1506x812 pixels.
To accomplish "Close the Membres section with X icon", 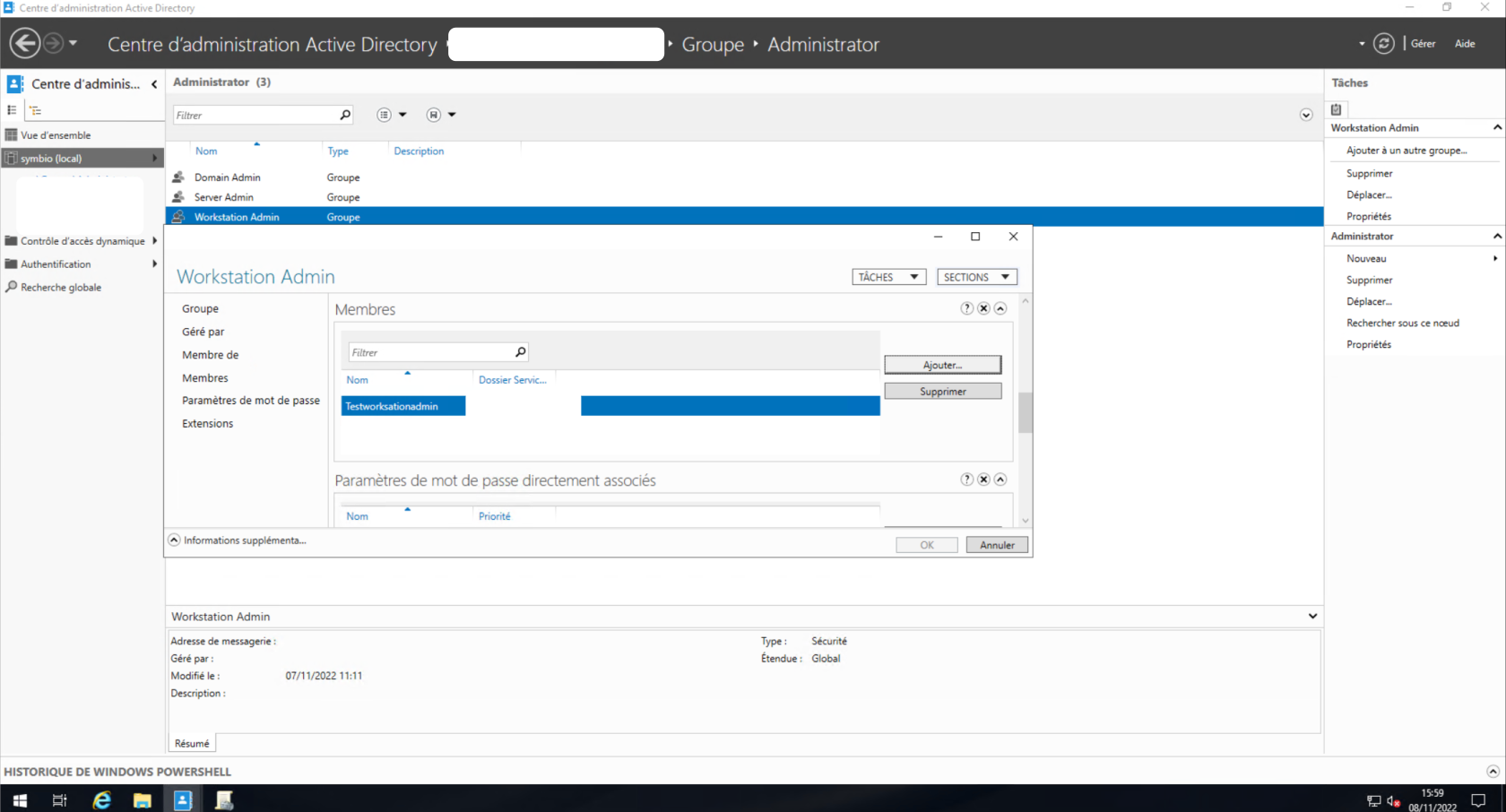I will 983,308.
